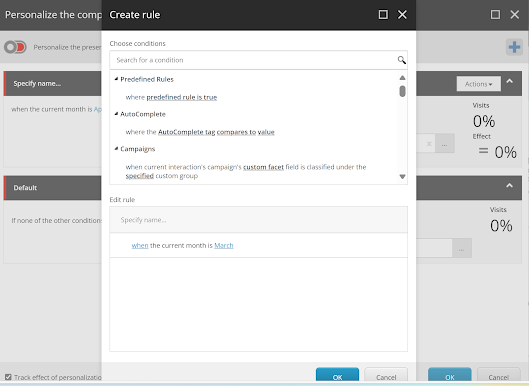
Task: Open browse ellipsis button in first rule
Action: click(x=445, y=143)
